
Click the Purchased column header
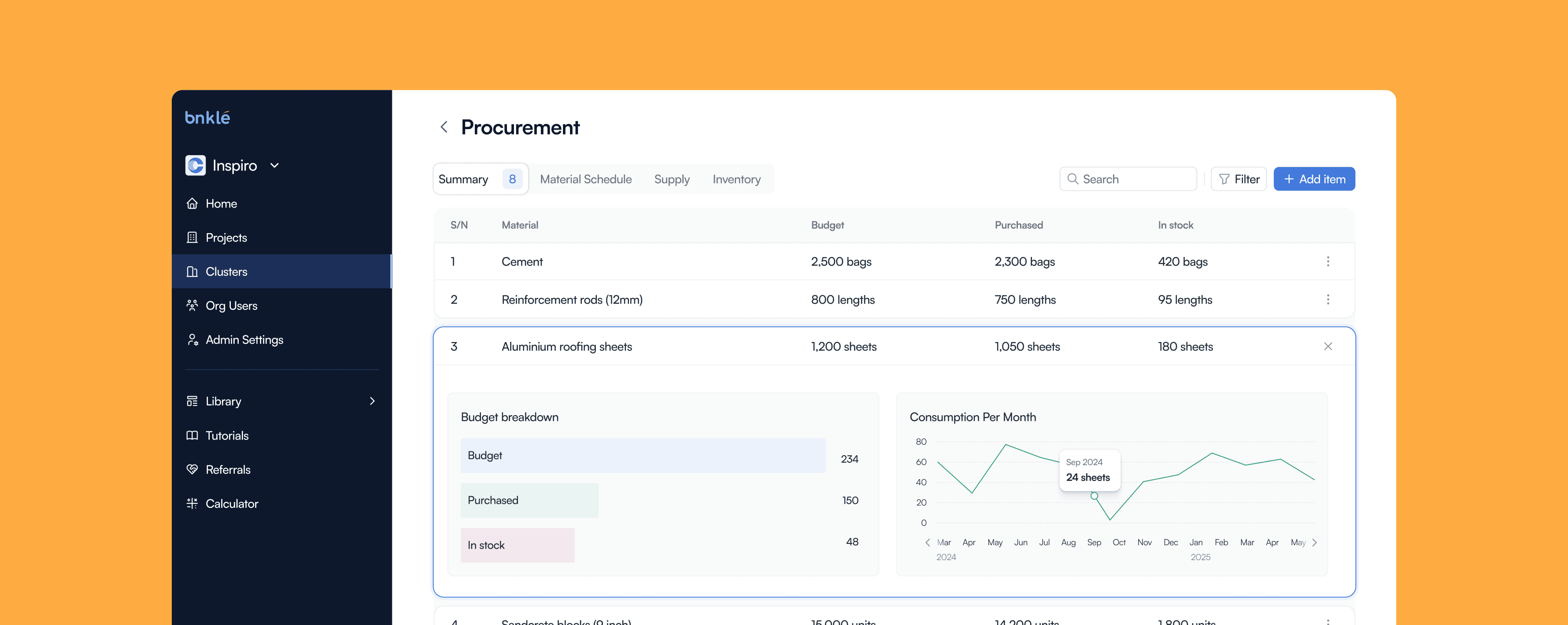[x=1018, y=225]
